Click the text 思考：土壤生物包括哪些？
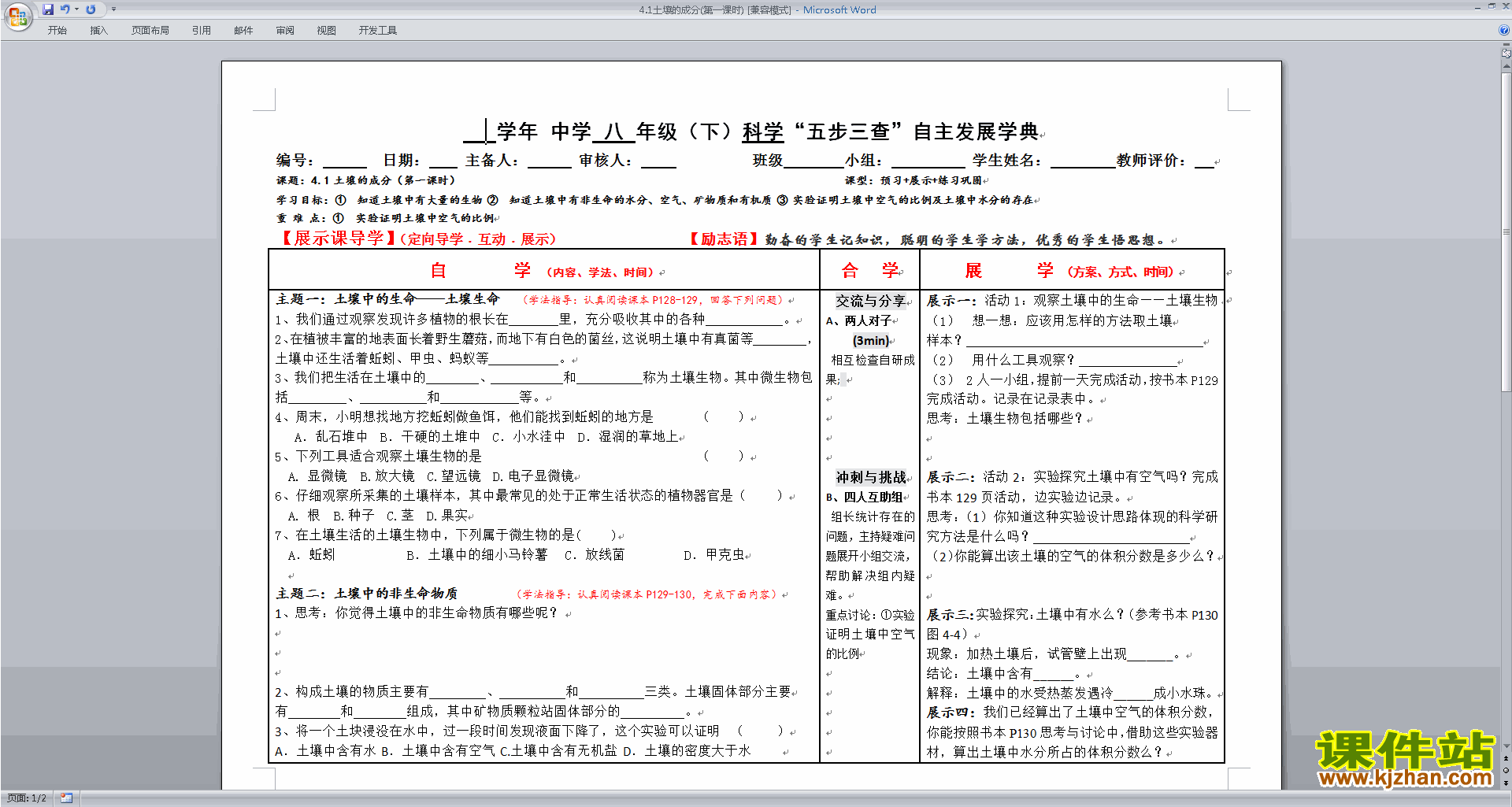Viewport: 1512px width, 807px height. (1006, 418)
